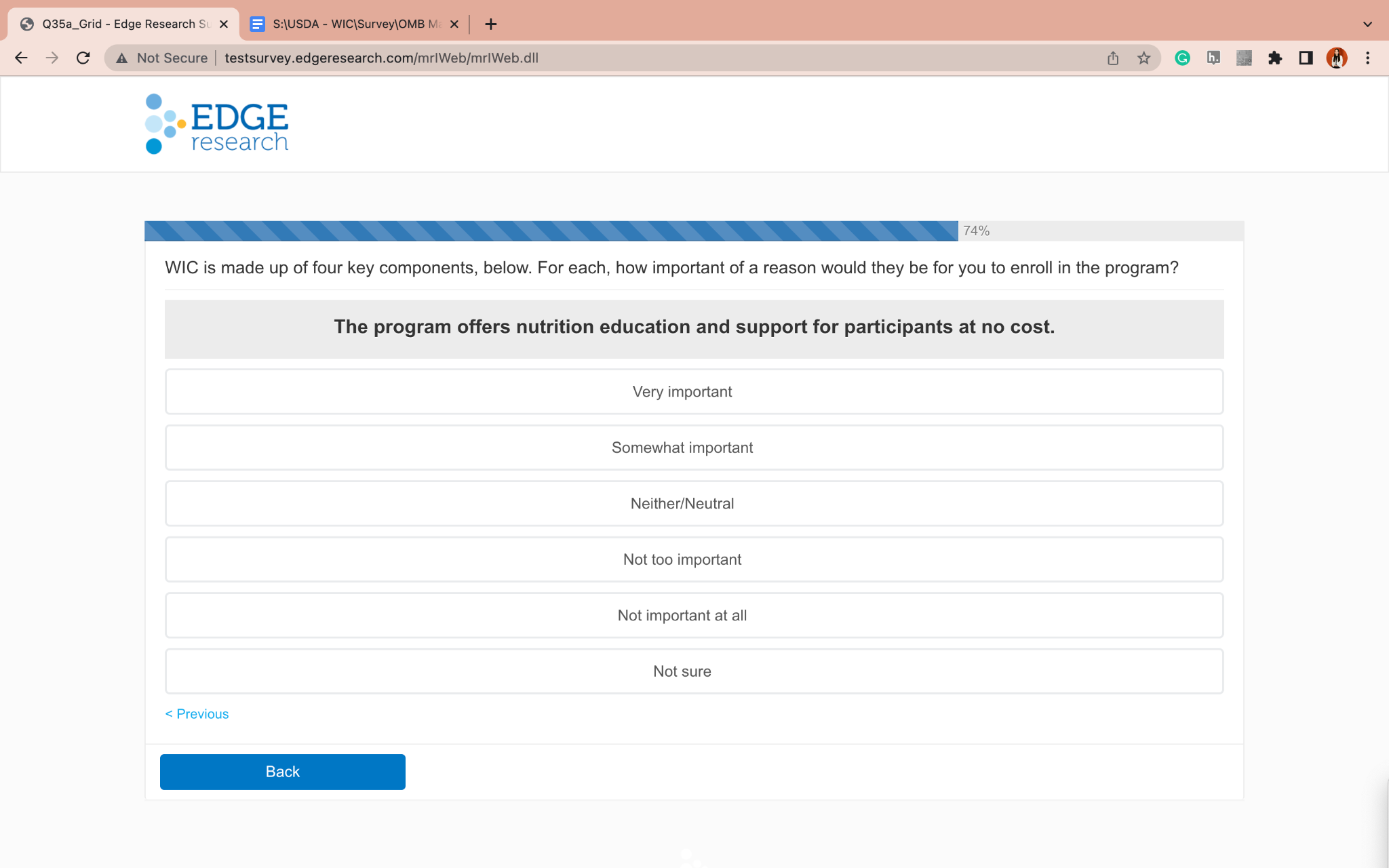The image size is (1389, 868).
Task: Click the URL address field
Action: tap(610, 58)
